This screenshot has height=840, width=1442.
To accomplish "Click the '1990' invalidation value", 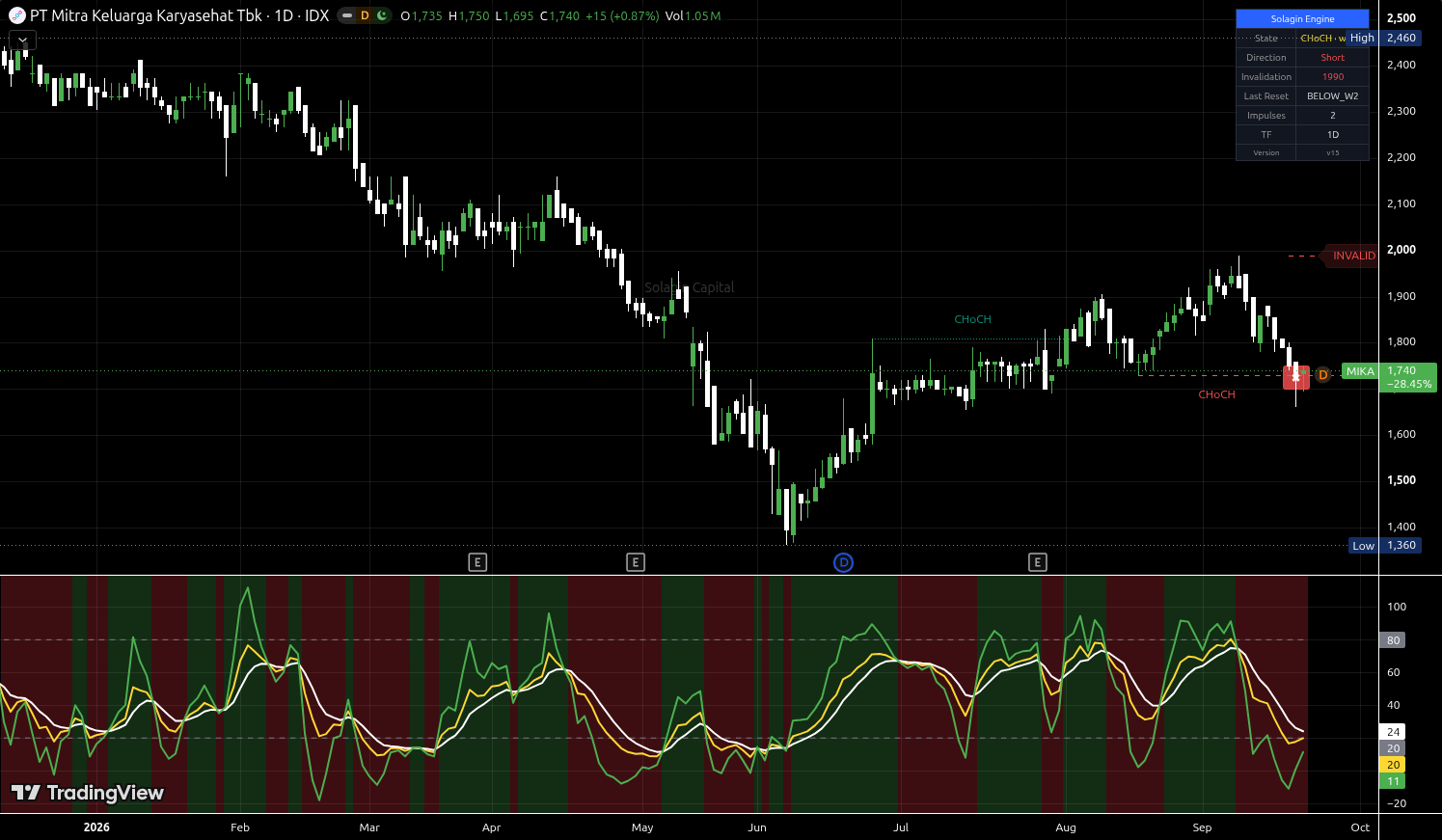I will (x=1332, y=77).
